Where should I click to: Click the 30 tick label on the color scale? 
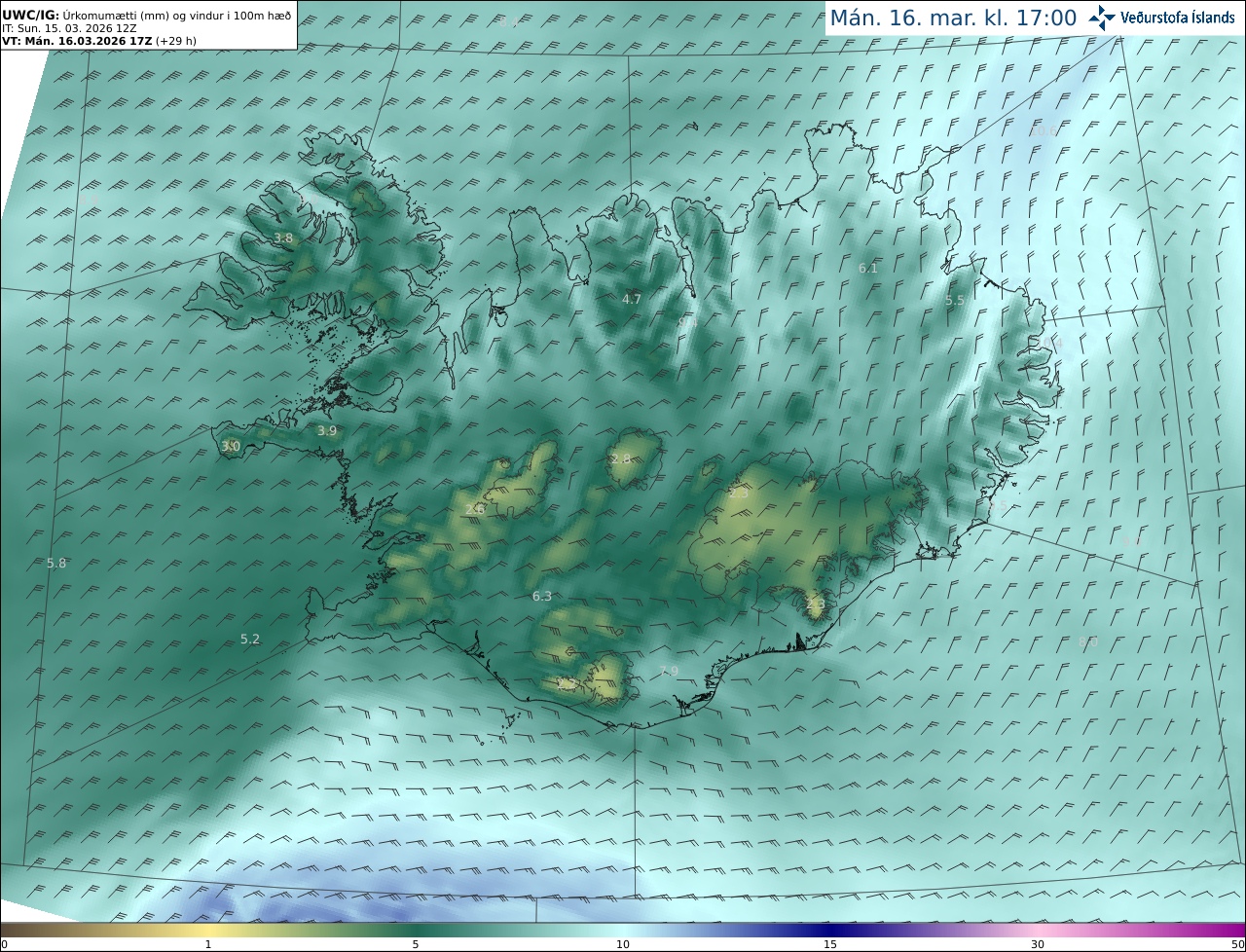[x=1038, y=944]
